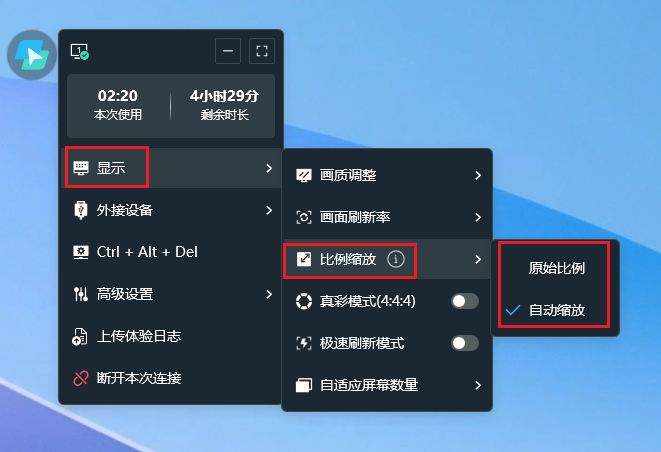
Task: Open the 显示 menu item
Action: click(x=171, y=168)
